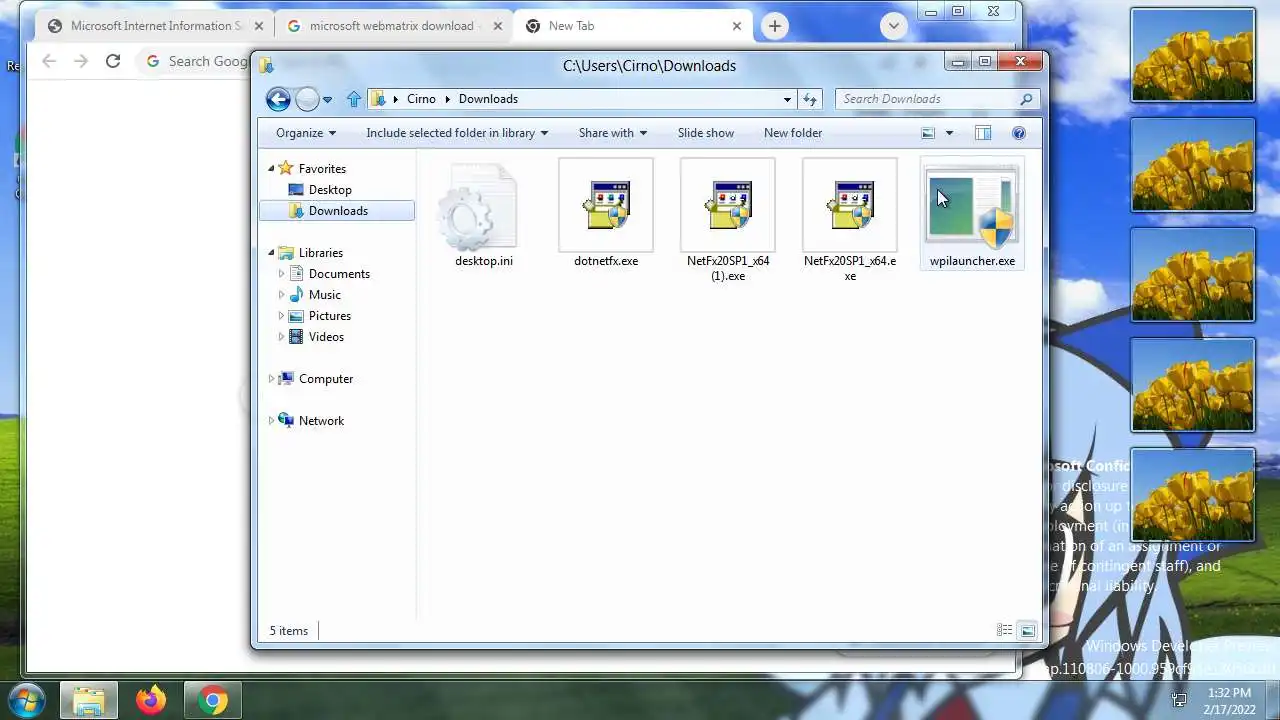Open Chrome from the taskbar
Viewport: 1280px width, 720px height.
(212, 700)
